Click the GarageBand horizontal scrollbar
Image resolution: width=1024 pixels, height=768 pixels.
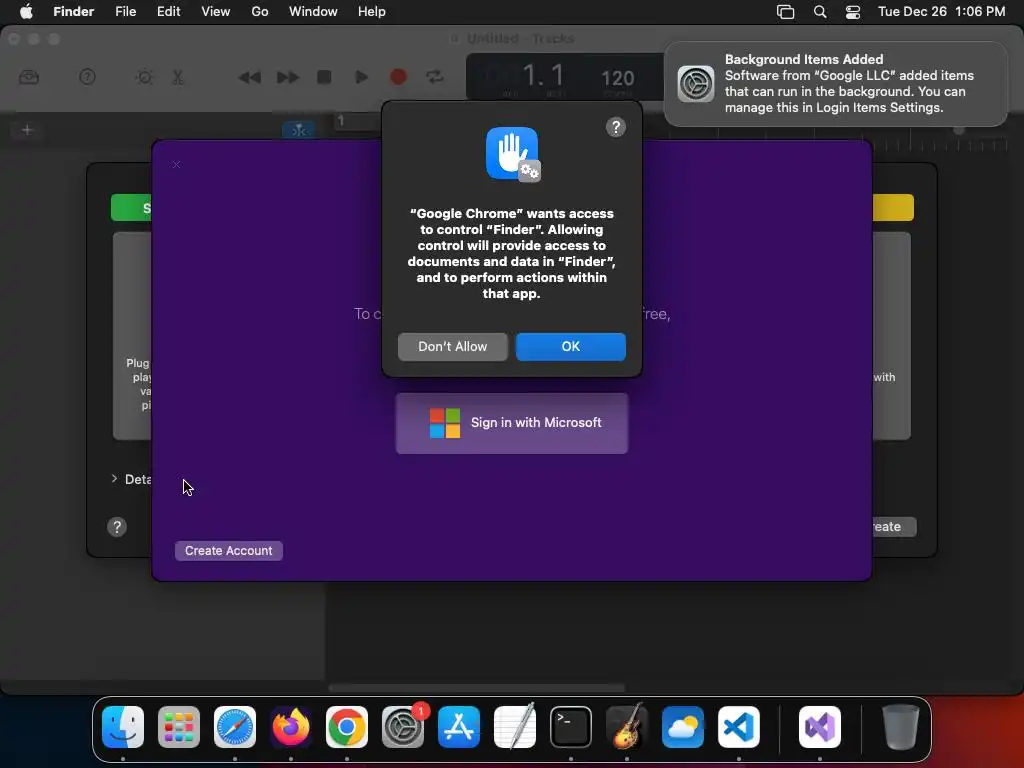coord(476,688)
